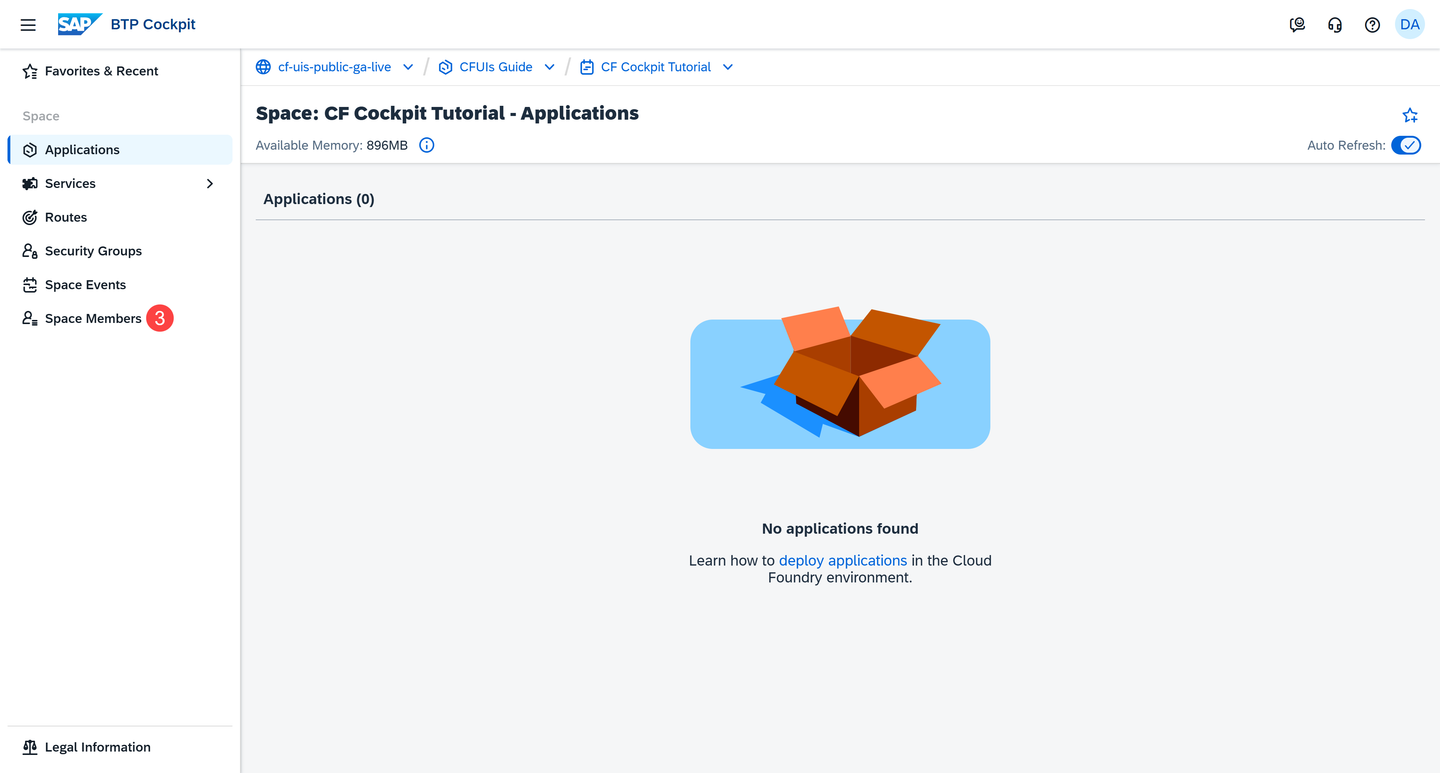
Task: Open the DA user profile avatar
Action: (x=1410, y=25)
